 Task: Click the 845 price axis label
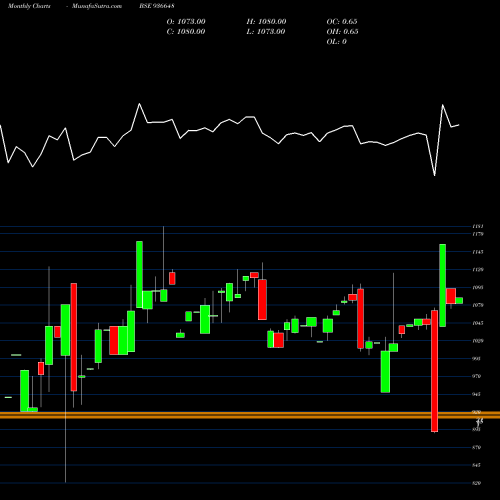(477, 465)
